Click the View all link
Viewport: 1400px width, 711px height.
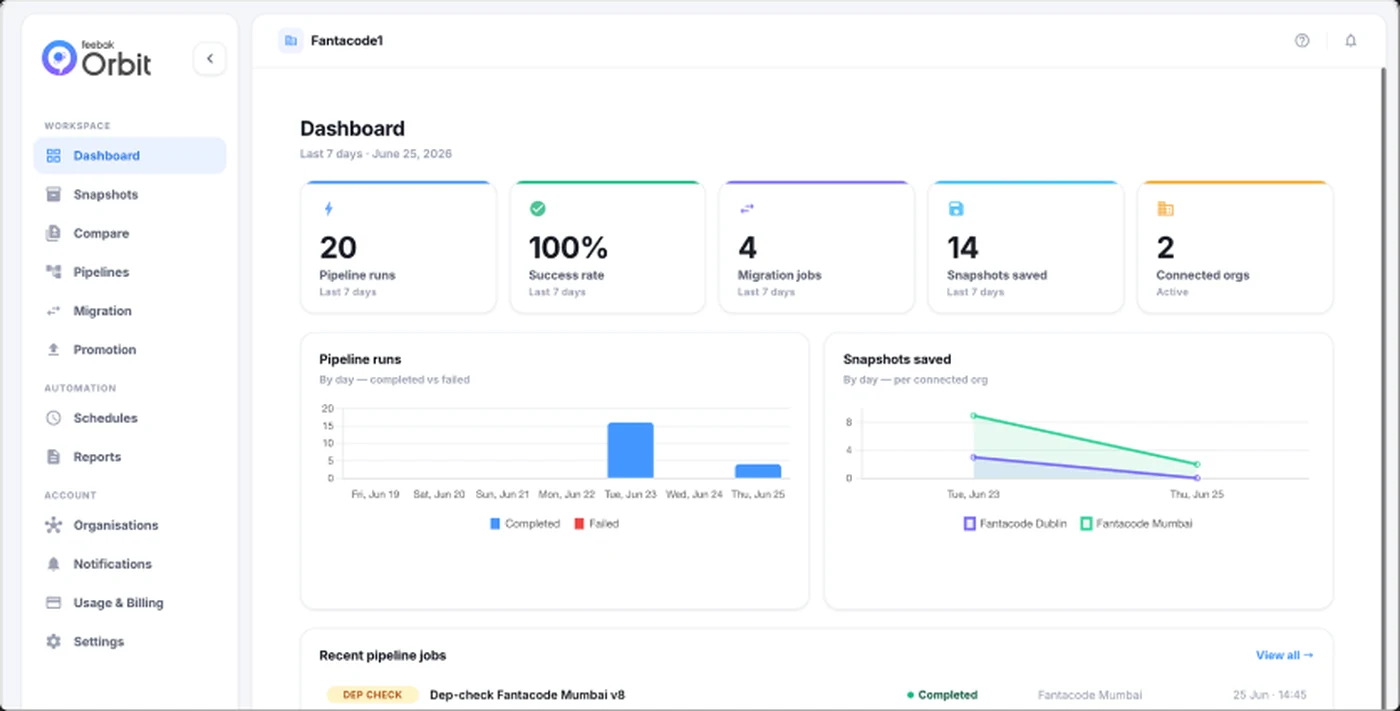point(1284,656)
